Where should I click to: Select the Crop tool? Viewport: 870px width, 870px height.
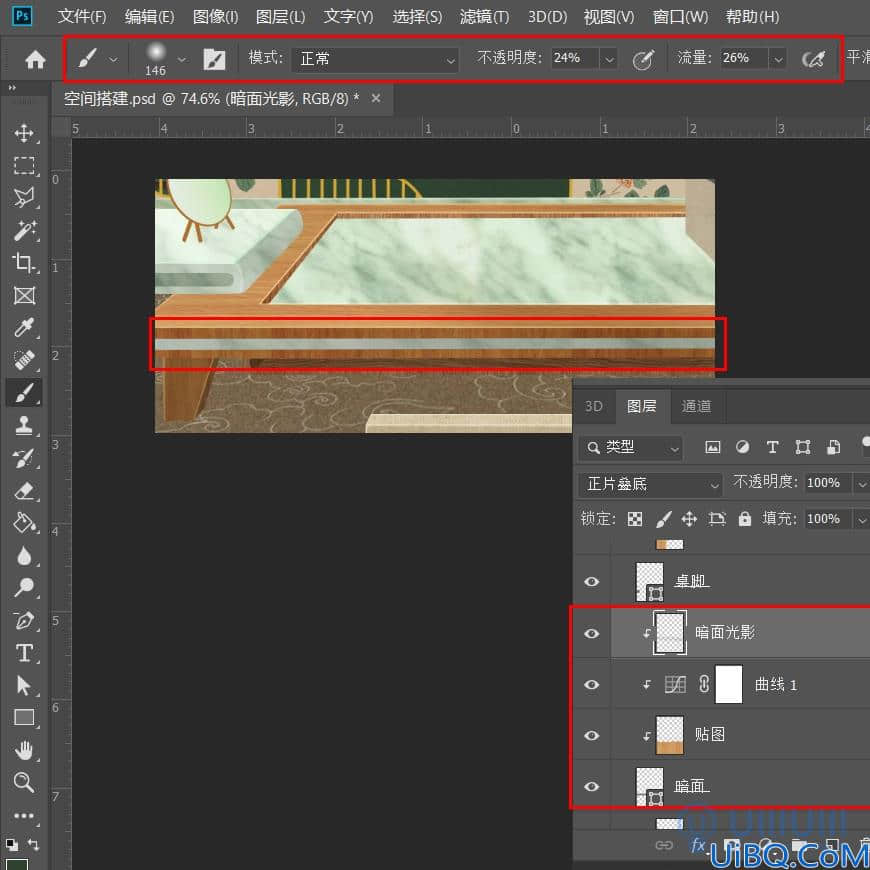point(24,262)
